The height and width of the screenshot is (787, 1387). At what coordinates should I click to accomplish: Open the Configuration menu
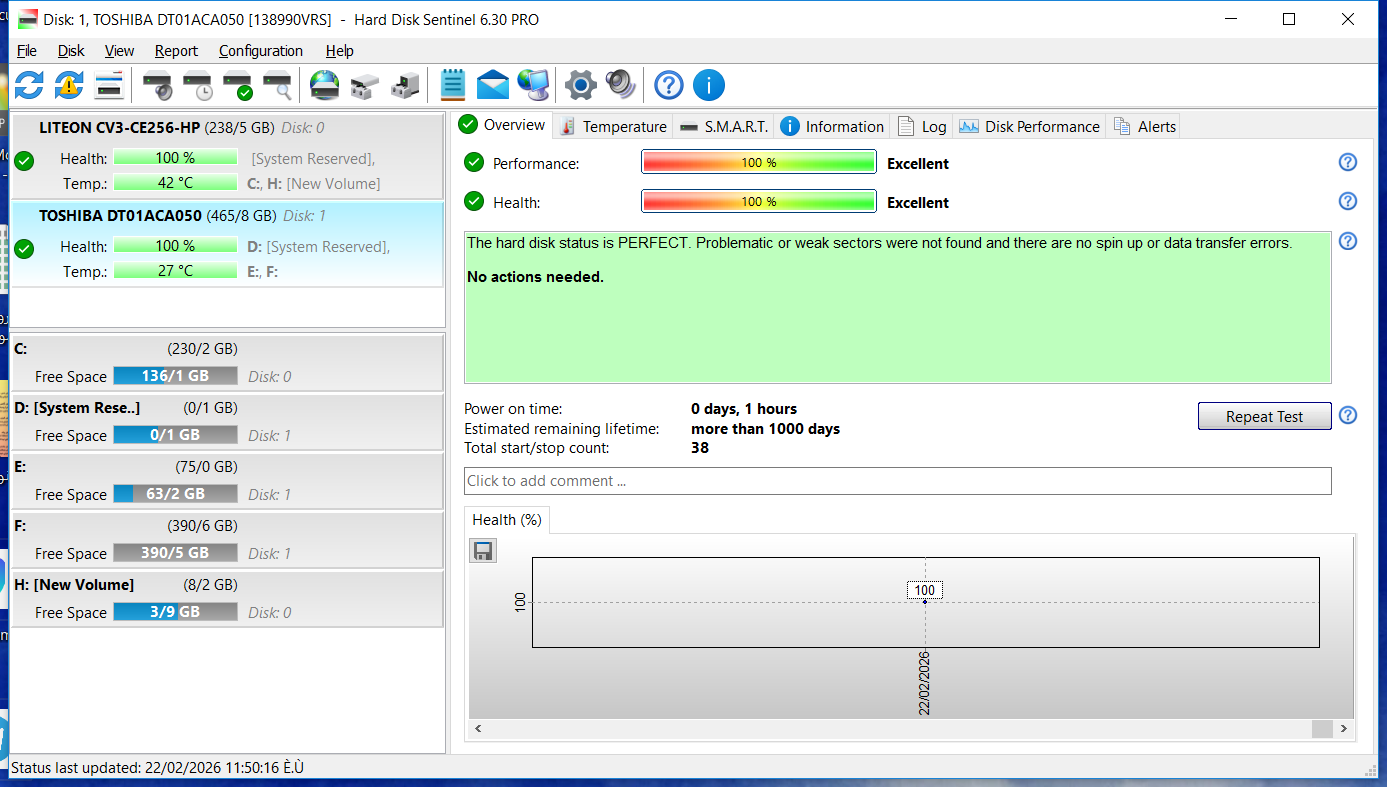pos(260,51)
